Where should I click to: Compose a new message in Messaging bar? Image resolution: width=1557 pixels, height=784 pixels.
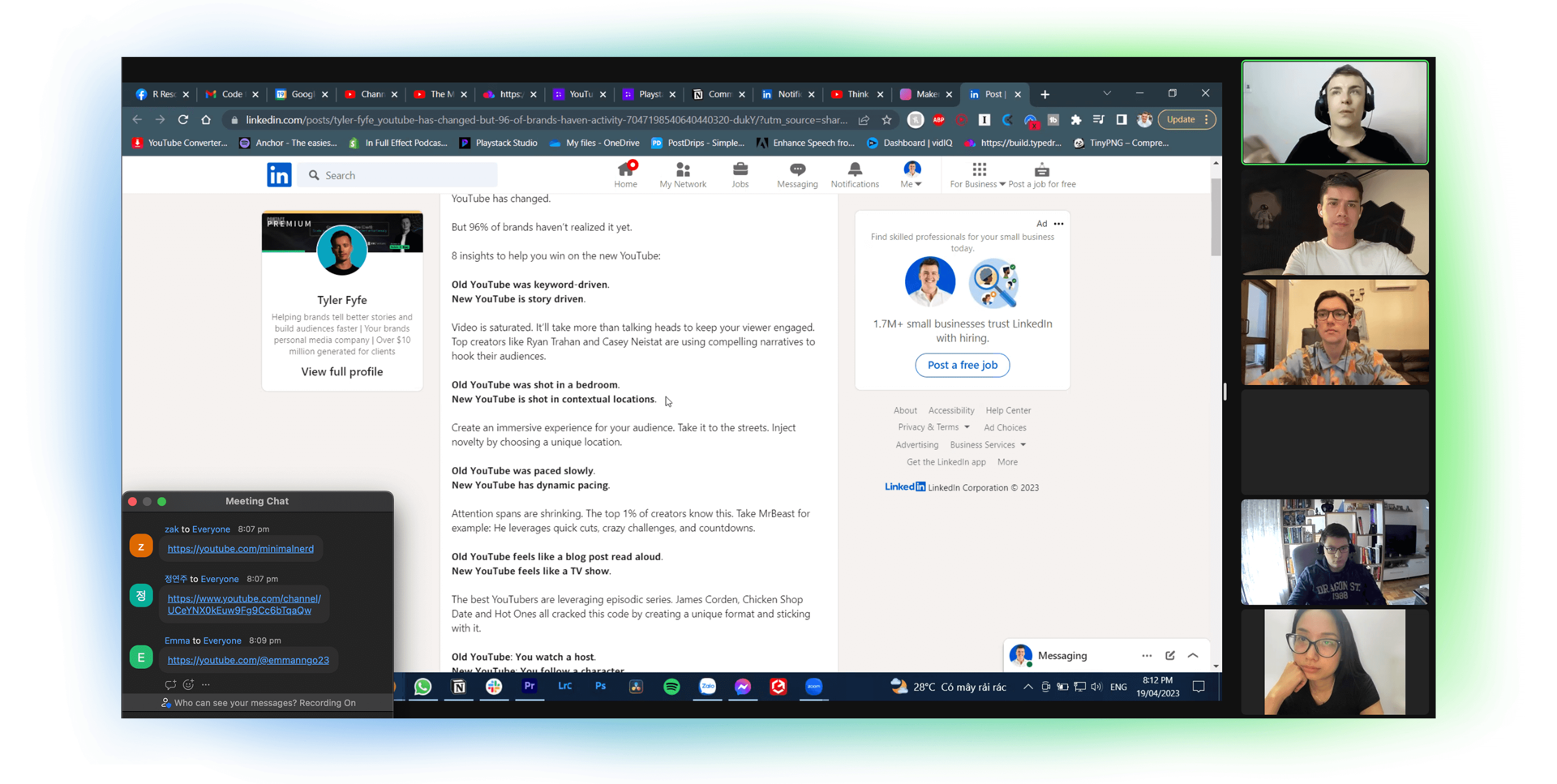click(1169, 656)
